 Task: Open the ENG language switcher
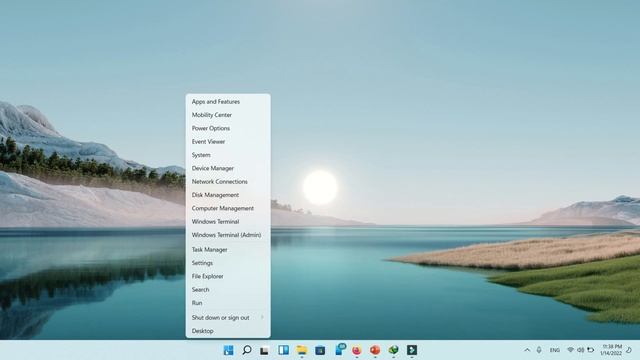(554, 350)
